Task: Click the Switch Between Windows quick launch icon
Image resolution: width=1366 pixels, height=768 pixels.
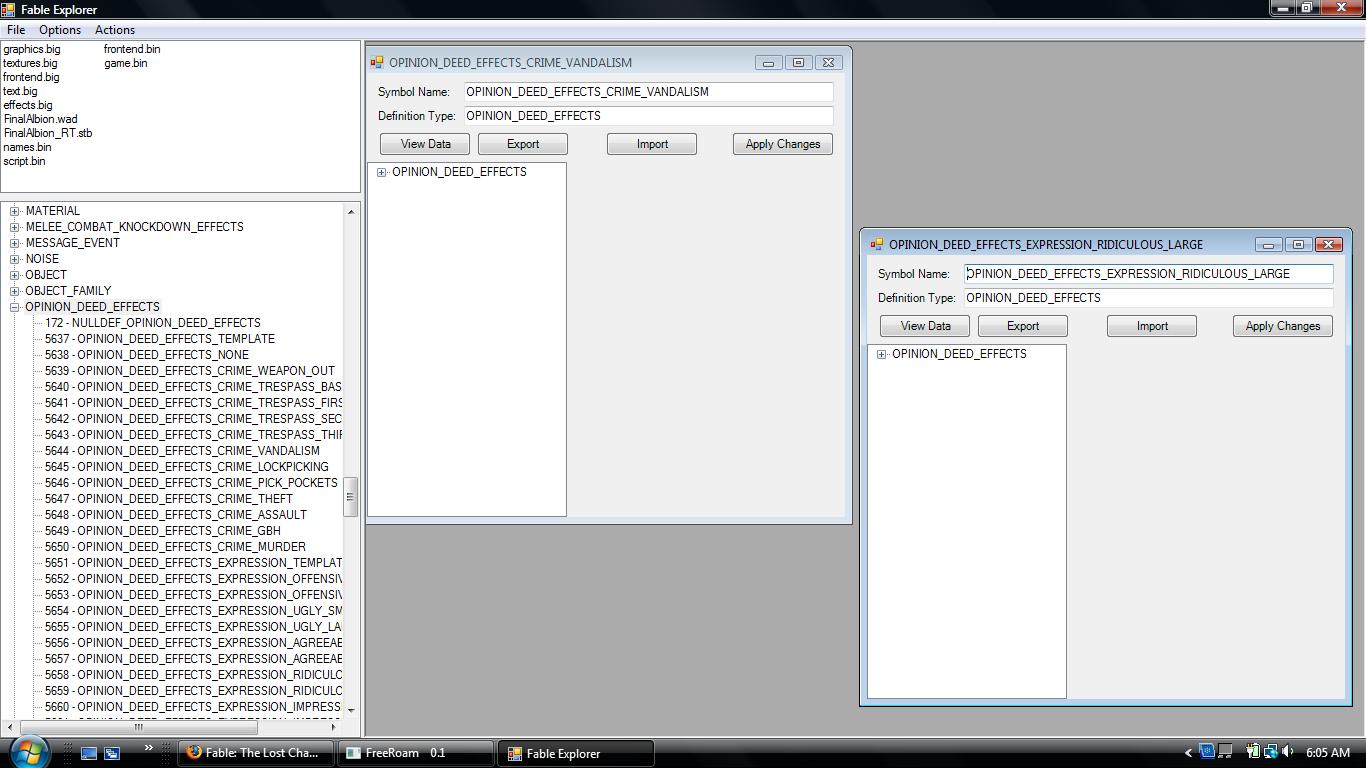Action: [112, 753]
